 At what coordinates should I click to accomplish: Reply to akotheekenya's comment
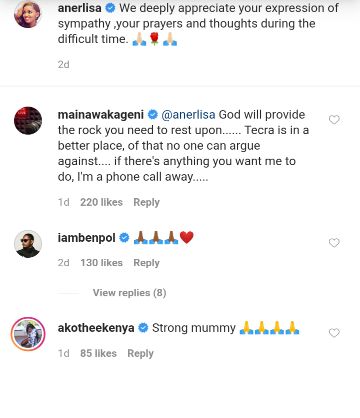tap(140, 353)
